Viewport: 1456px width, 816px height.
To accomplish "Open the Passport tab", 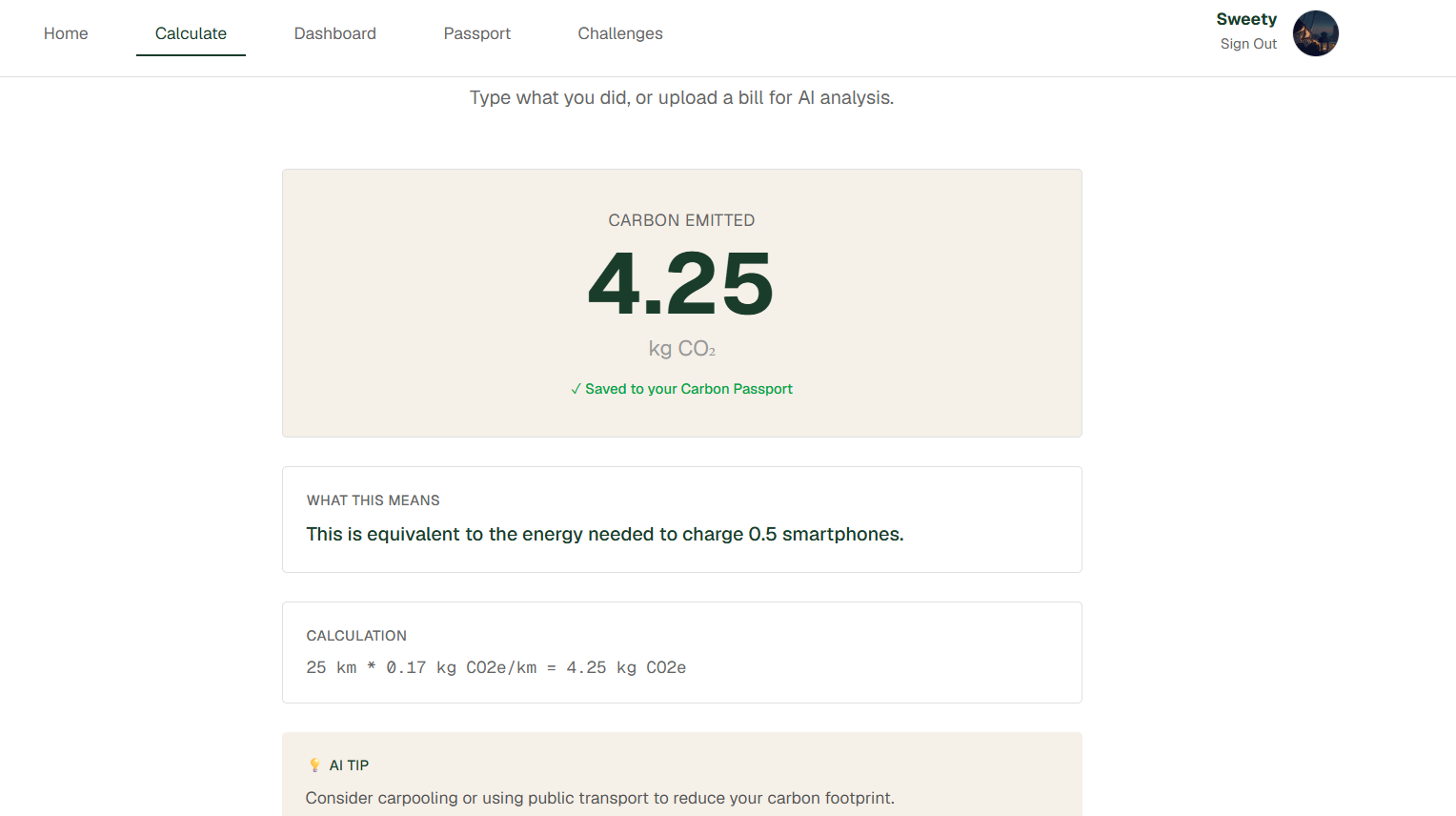I will 476,33.
